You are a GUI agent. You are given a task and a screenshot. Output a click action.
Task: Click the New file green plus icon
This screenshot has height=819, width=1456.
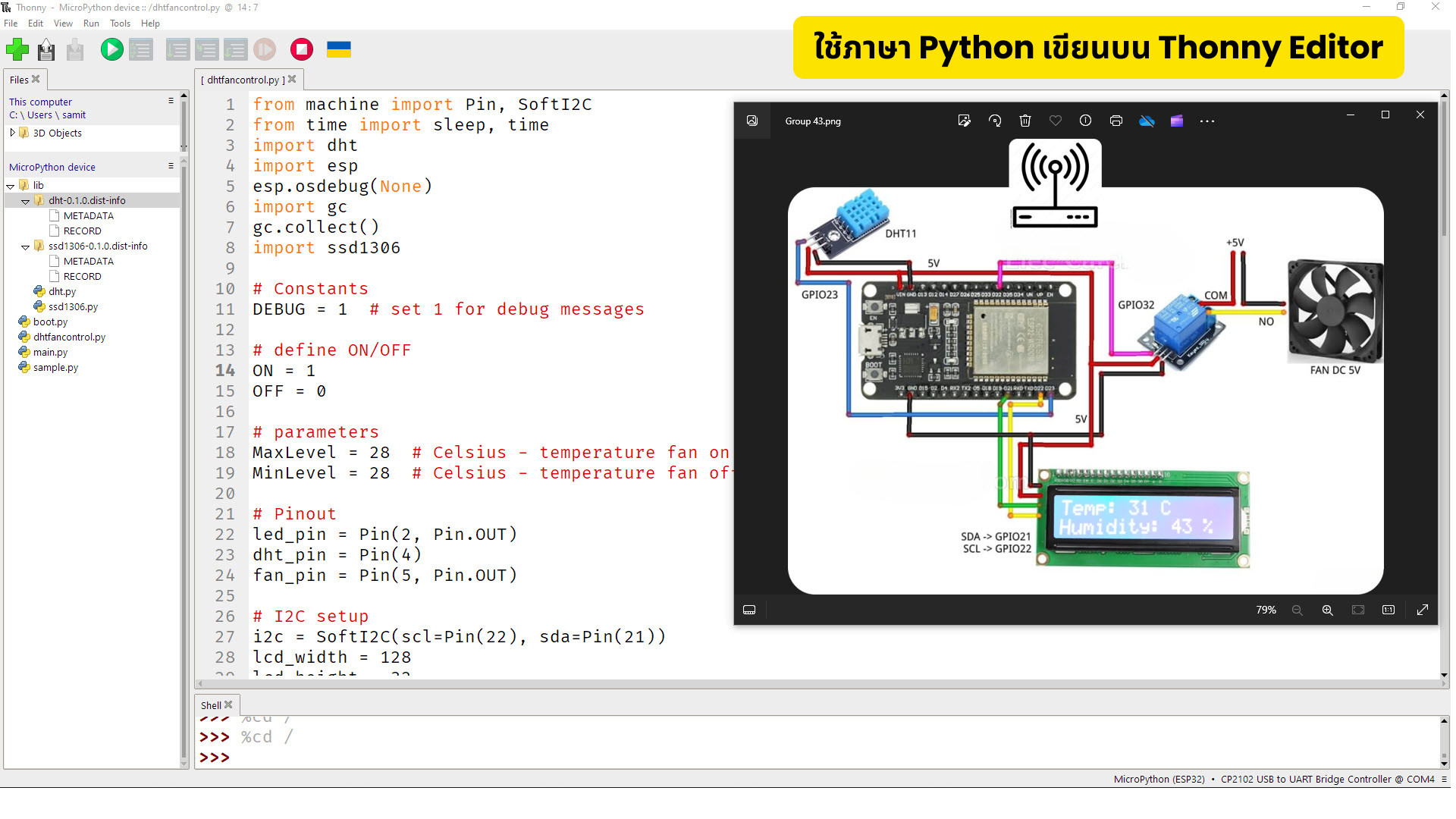17,50
